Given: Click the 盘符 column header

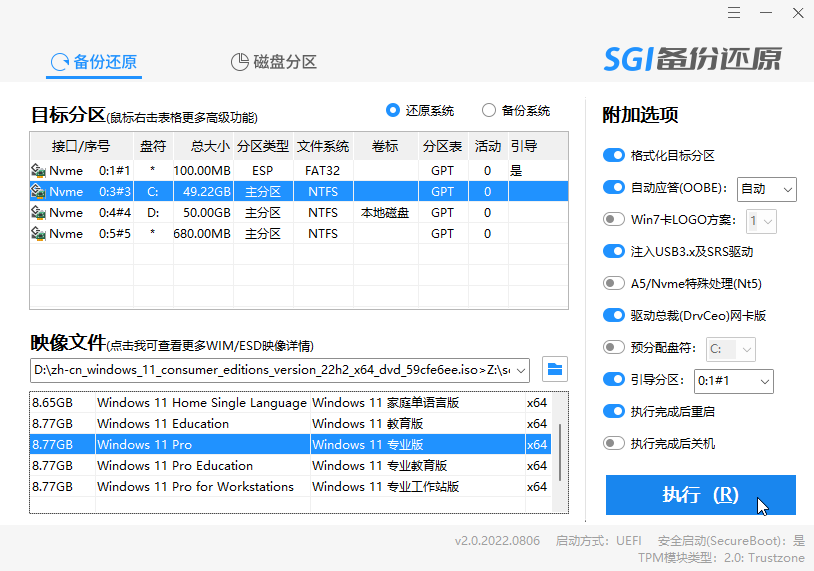Looking at the screenshot, I should pos(153,146).
